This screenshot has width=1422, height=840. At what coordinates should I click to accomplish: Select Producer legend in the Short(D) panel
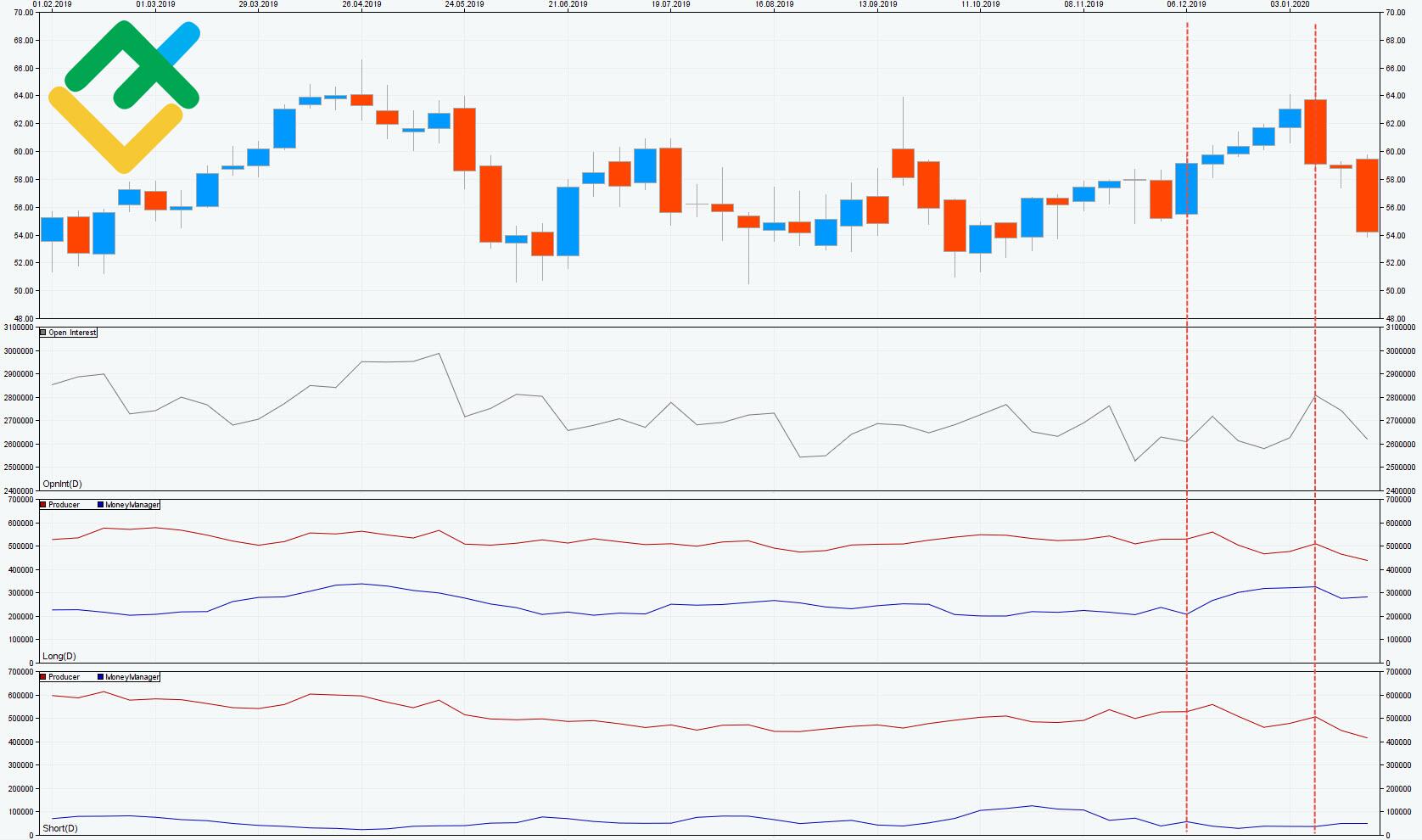coord(64,677)
